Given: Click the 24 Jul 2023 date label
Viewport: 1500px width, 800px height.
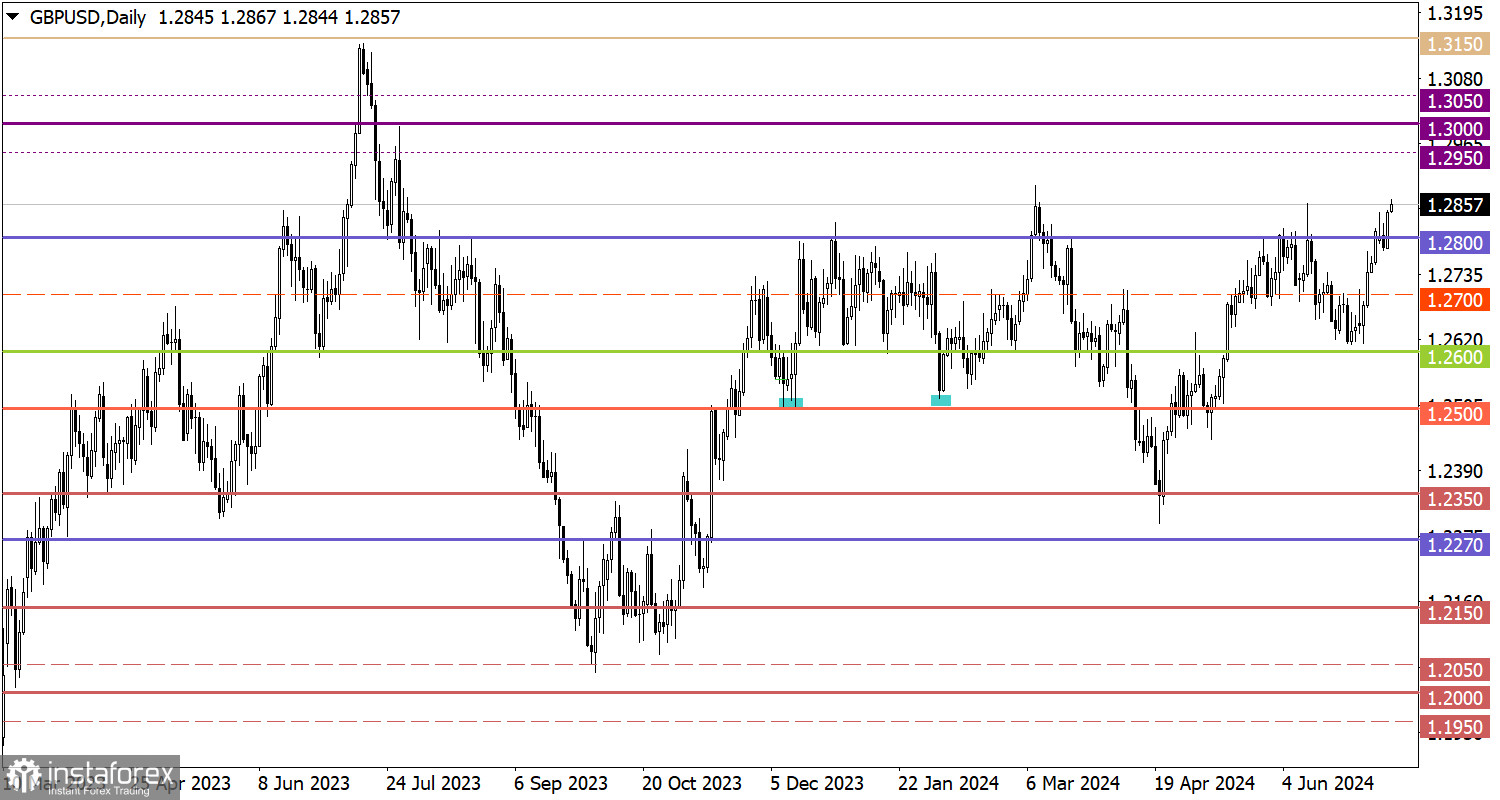Looking at the screenshot, I should tap(433, 782).
